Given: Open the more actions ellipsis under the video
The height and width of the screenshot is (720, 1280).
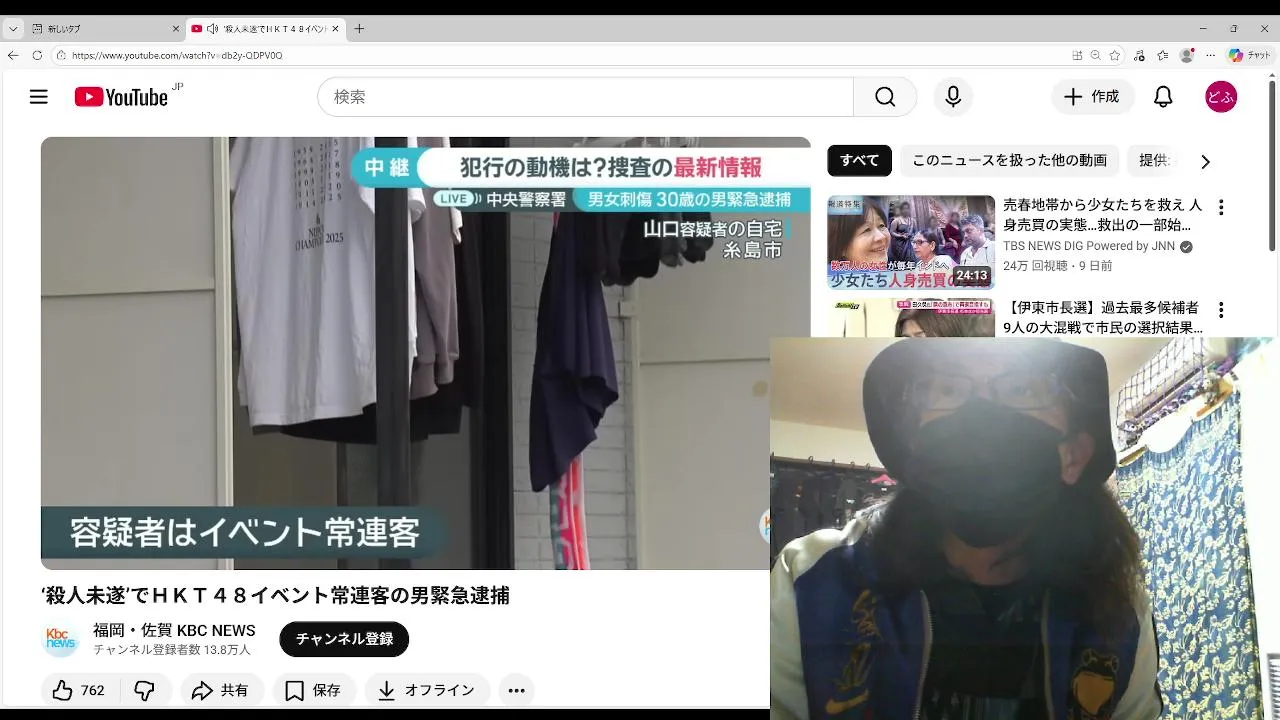Looking at the screenshot, I should [516, 690].
